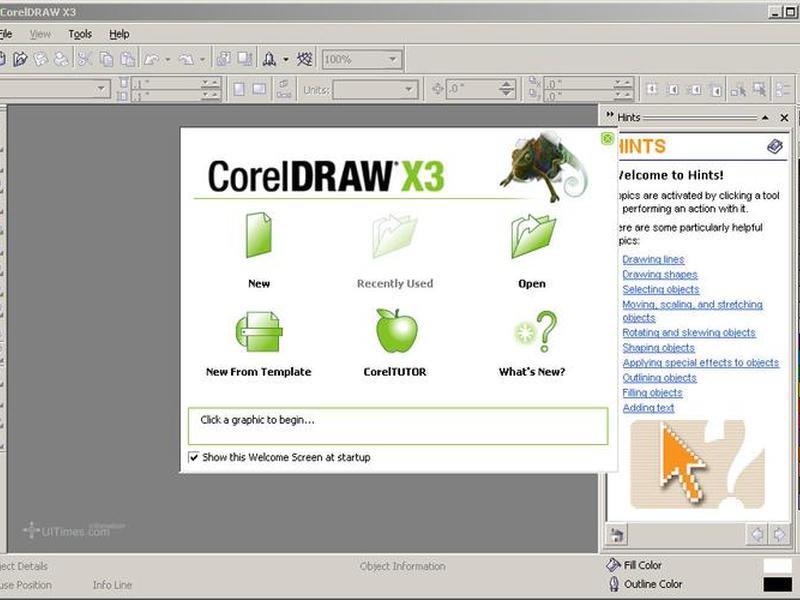
Task: Click the Import icon in toolbar
Action: click(x=223, y=59)
